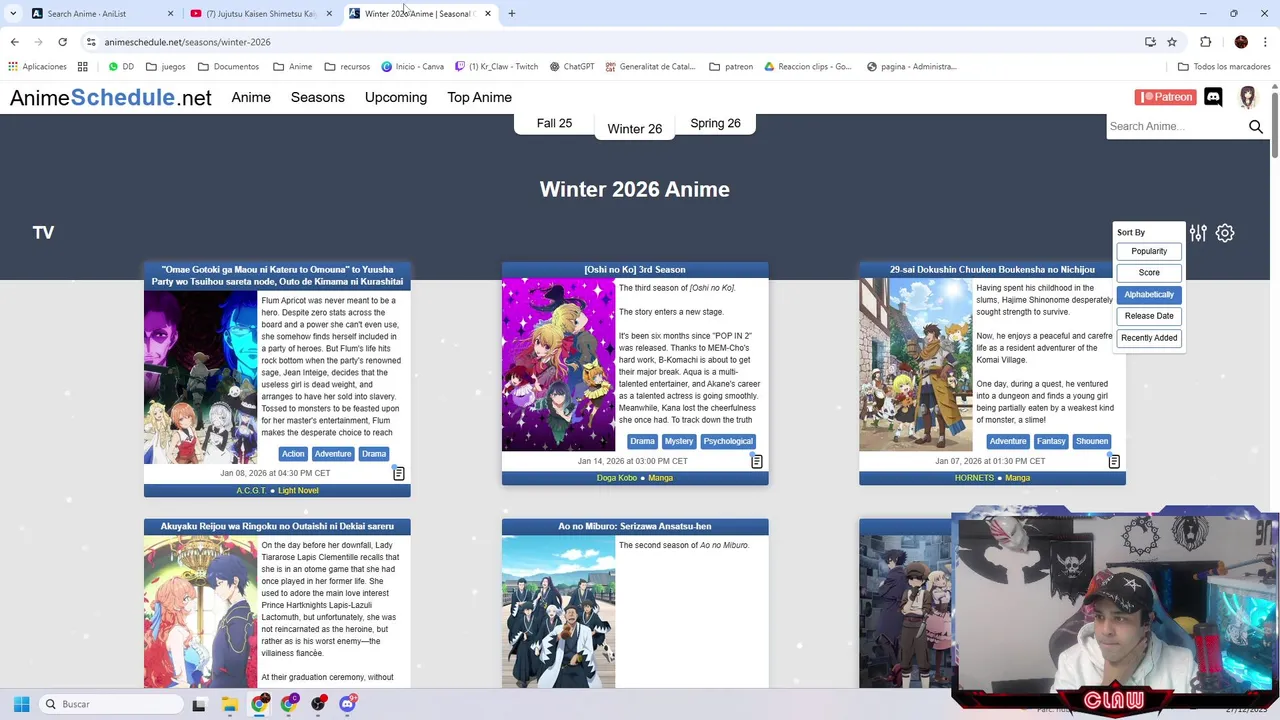Open the Upcoming menu item
1280x720 pixels.
click(396, 97)
